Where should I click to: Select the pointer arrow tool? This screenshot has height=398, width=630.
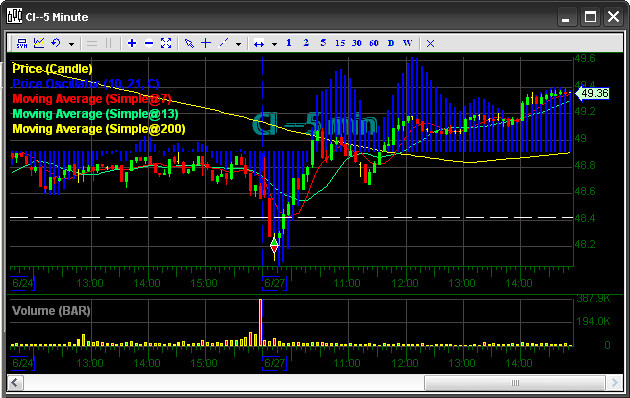(x=189, y=43)
